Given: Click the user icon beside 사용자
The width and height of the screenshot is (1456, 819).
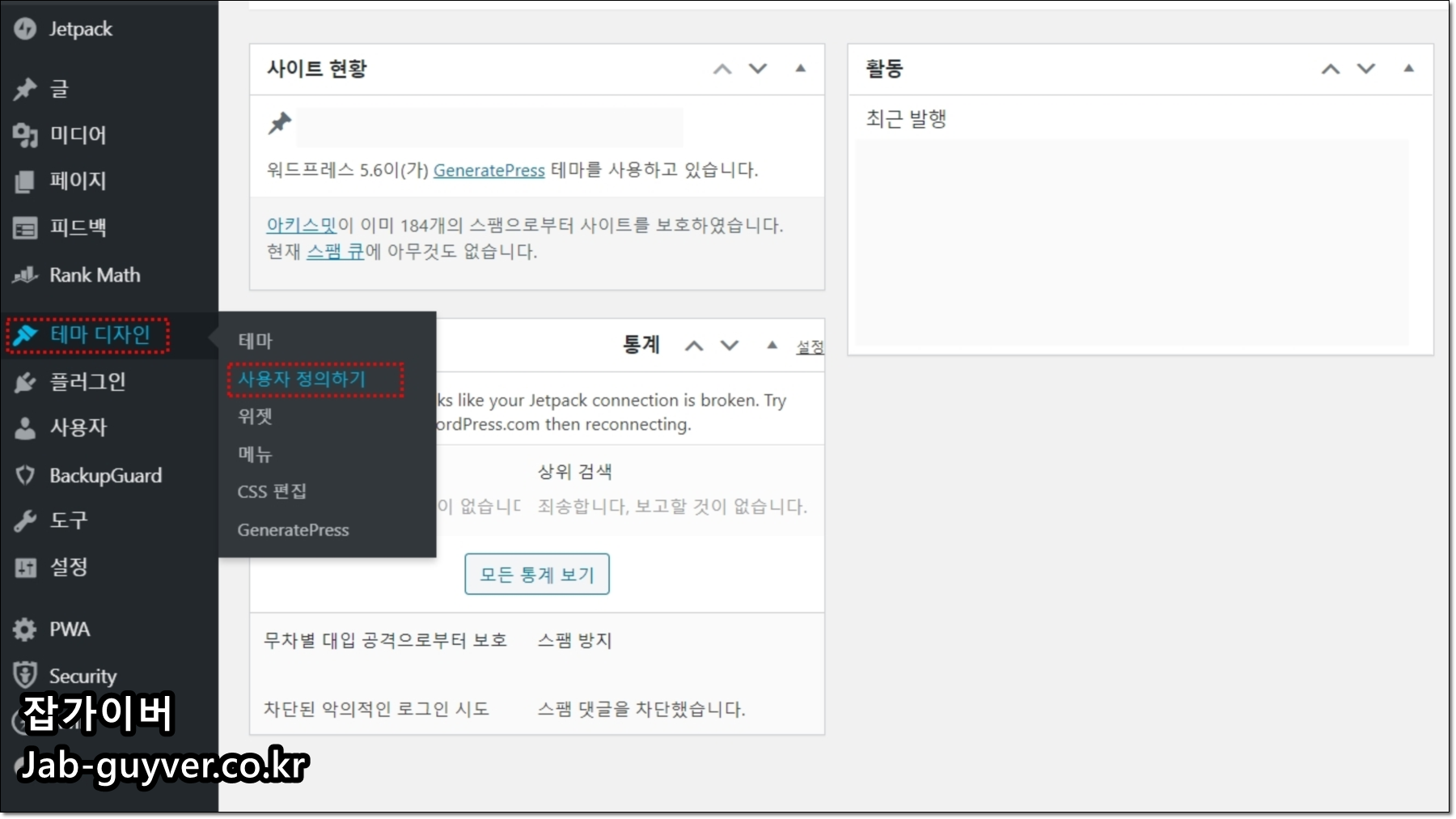Looking at the screenshot, I should point(25,428).
